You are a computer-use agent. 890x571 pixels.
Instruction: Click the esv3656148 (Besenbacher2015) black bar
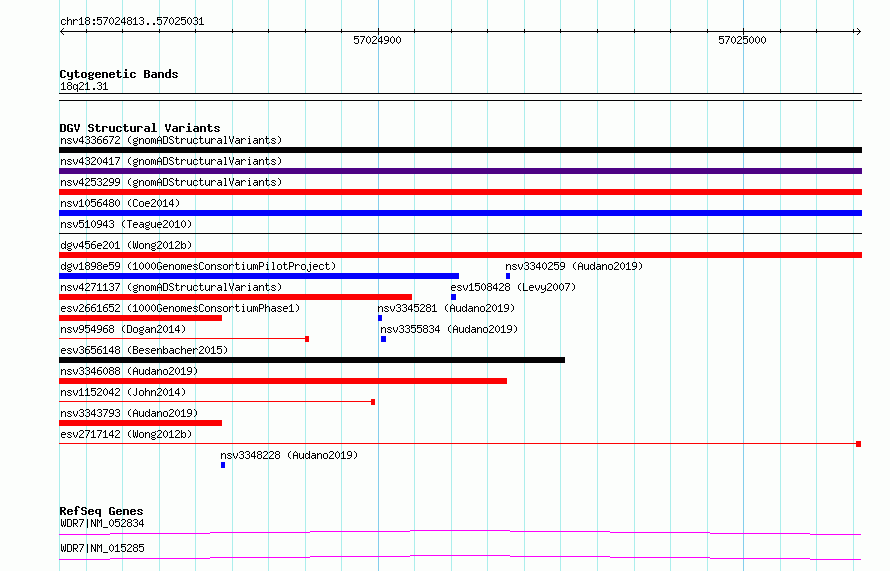pos(312,360)
